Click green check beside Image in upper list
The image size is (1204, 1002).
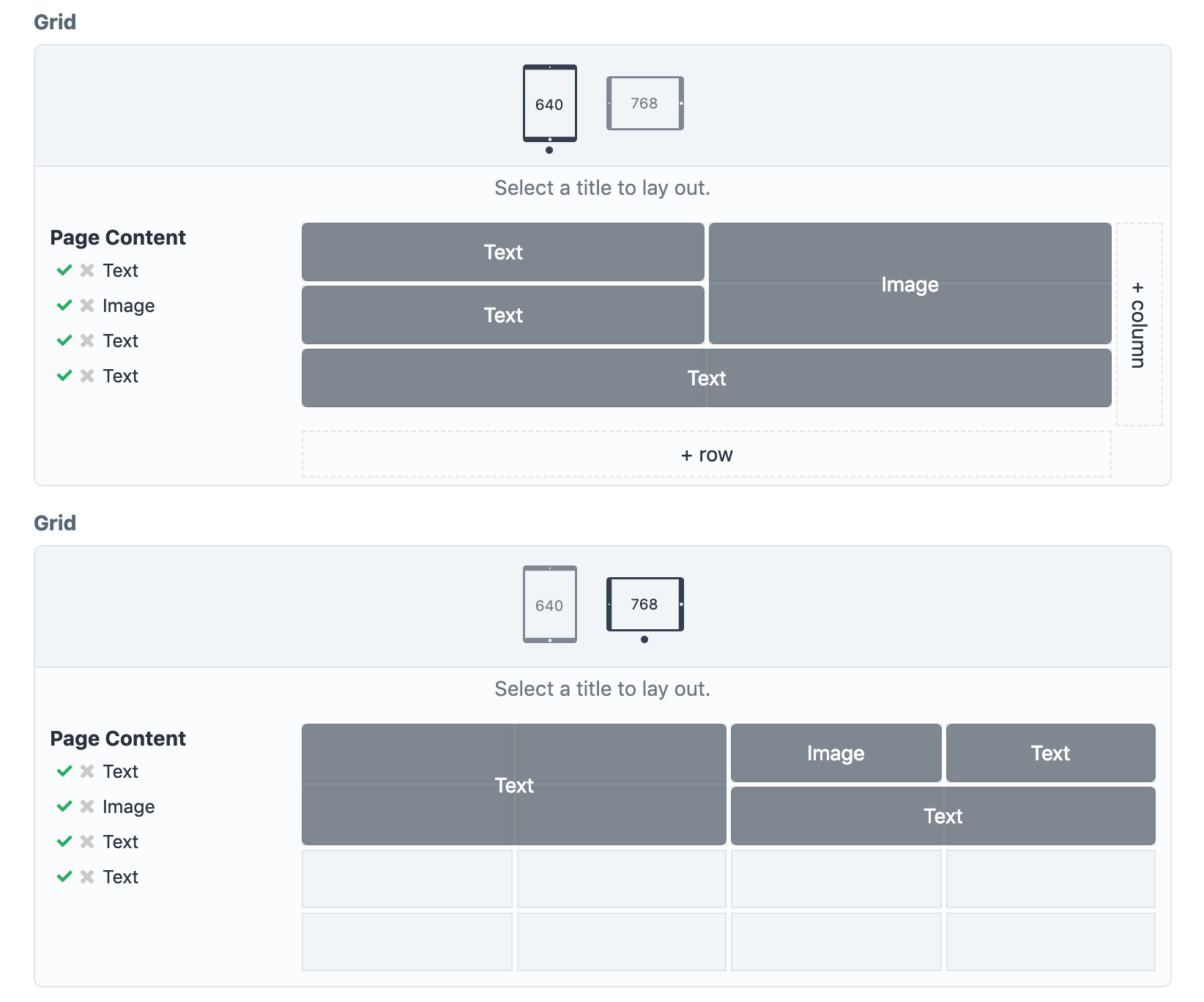click(x=64, y=305)
